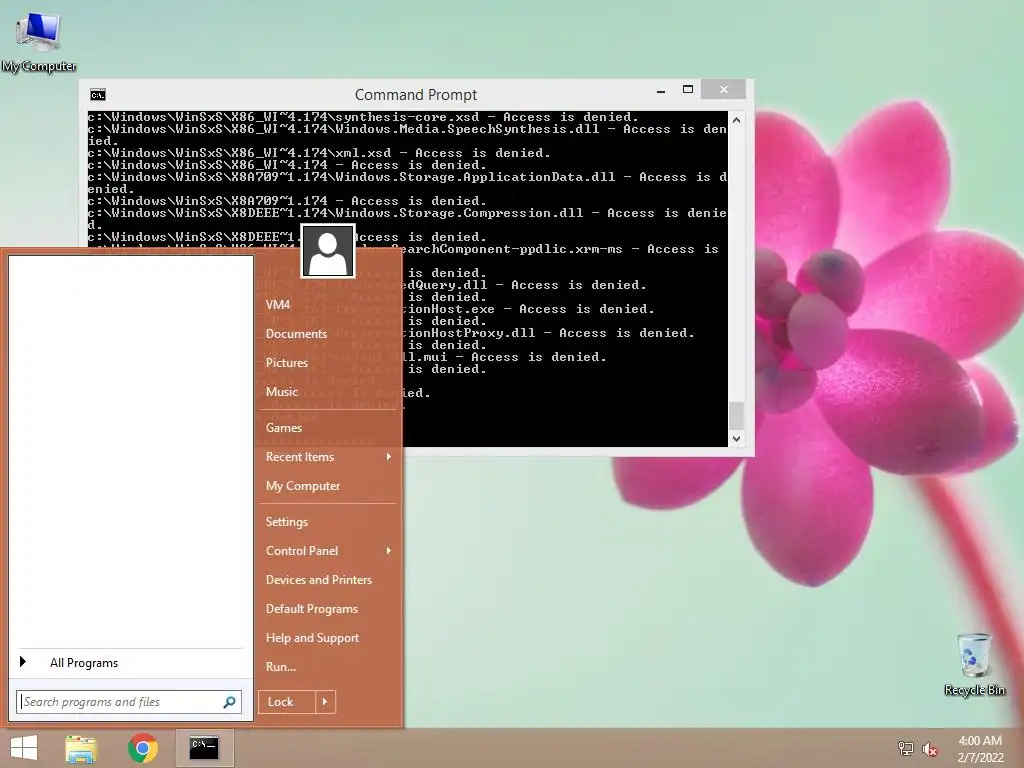Open Default Programs
Viewport: 1024px width, 768px height.
point(312,609)
